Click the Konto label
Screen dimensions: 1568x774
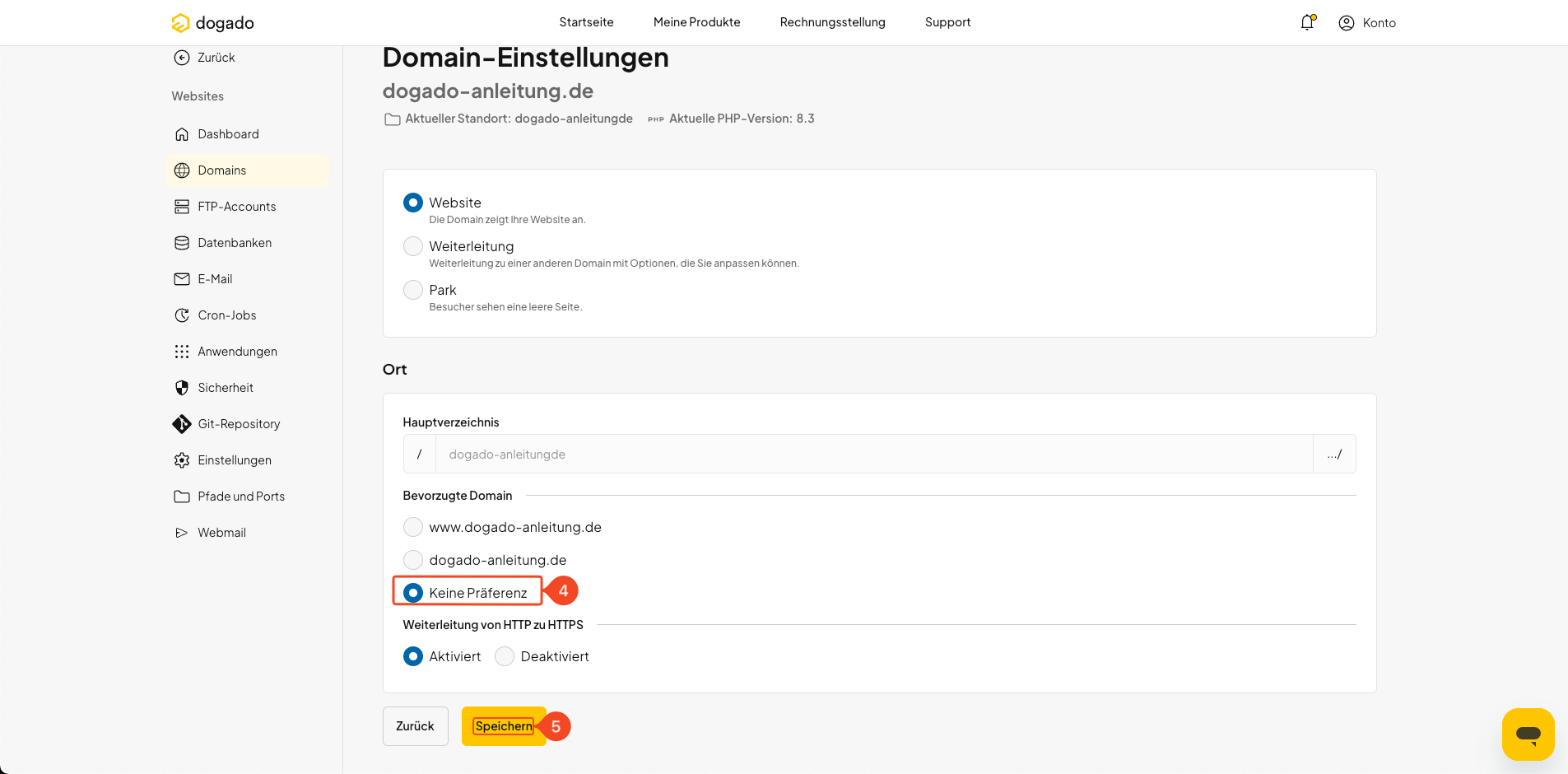[x=1379, y=23]
